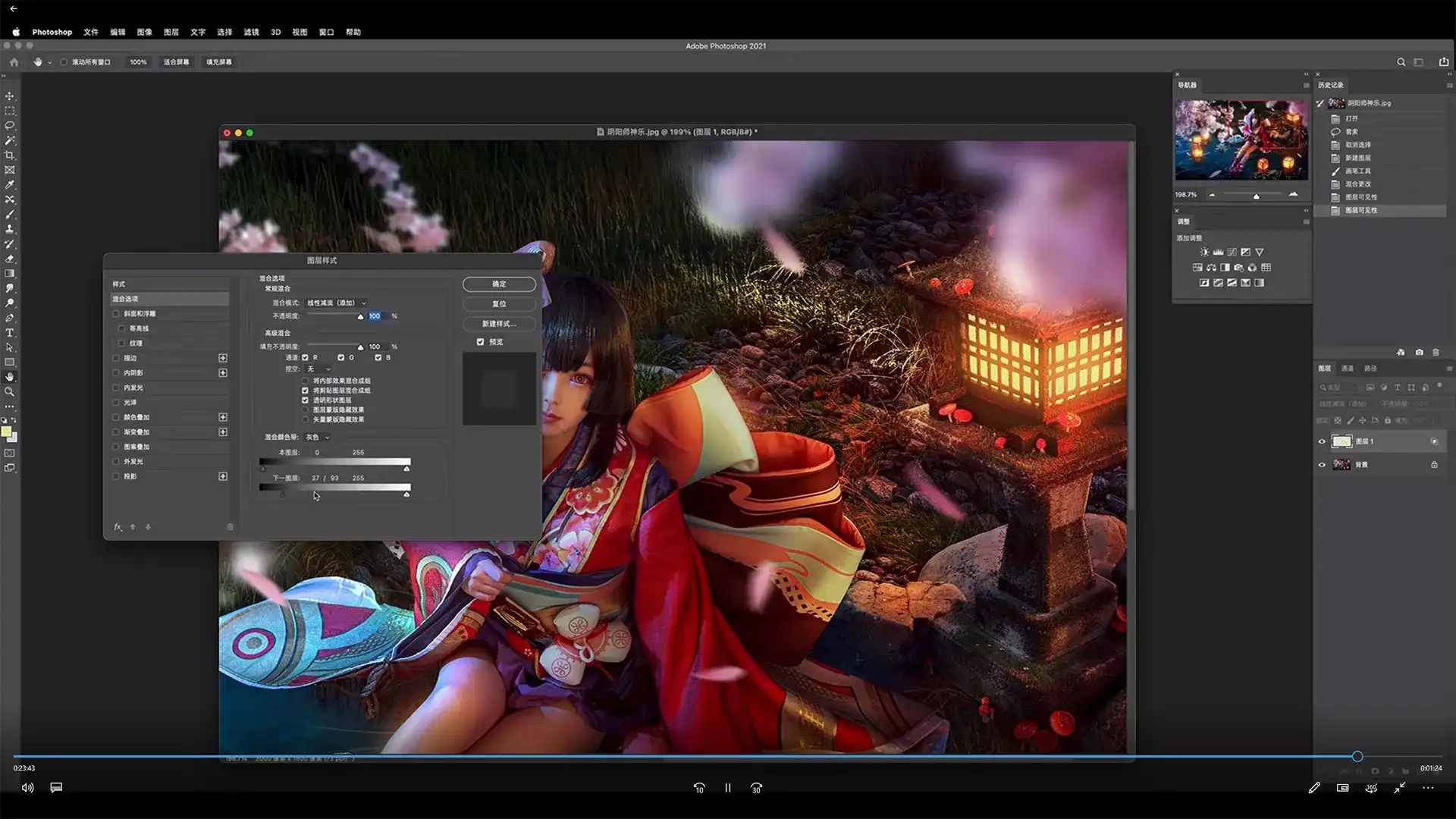This screenshot has height=819, width=1456.
Task: Click the foreground color swatch
Action: tap(6, 432)
